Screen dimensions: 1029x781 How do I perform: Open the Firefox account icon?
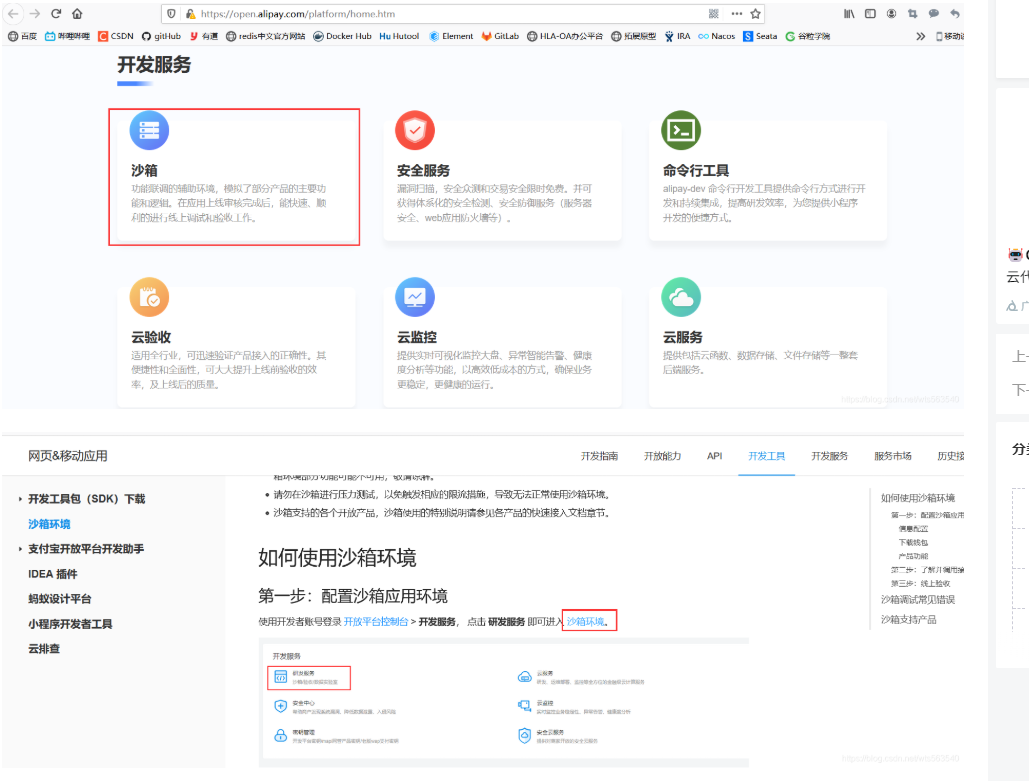pos(891,13)
